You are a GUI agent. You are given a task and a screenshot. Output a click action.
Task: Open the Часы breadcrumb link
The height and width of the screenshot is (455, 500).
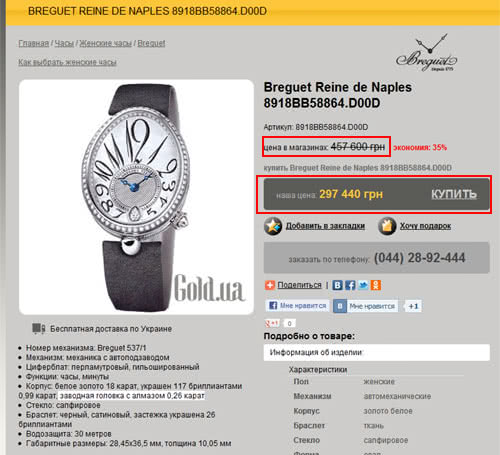tap(64, 43)
